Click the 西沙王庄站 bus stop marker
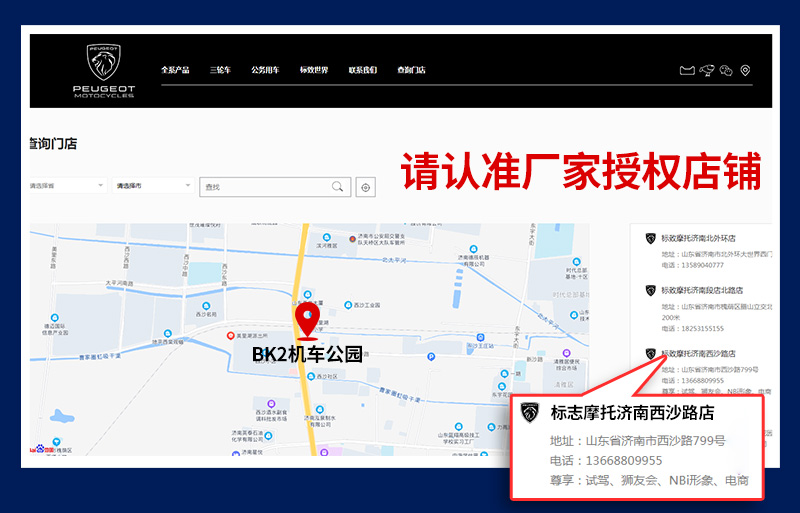The width and height of the screenshot is (800, 513). [480, 337]
